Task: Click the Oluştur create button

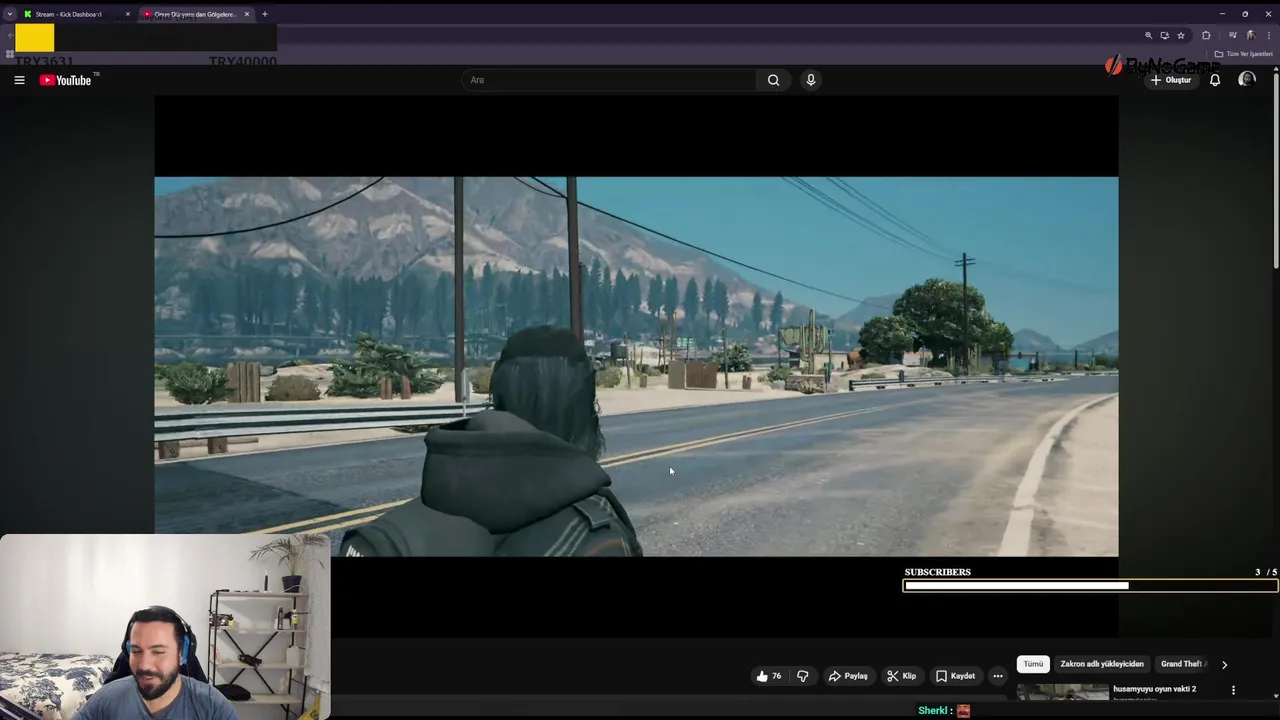Action: coord(1171,80)
